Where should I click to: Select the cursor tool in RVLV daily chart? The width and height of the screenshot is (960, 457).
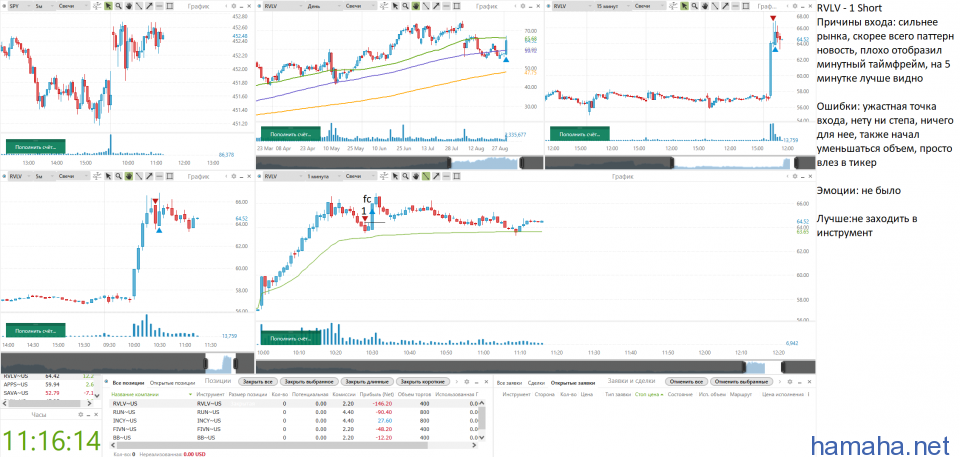(x=395, y=6)
